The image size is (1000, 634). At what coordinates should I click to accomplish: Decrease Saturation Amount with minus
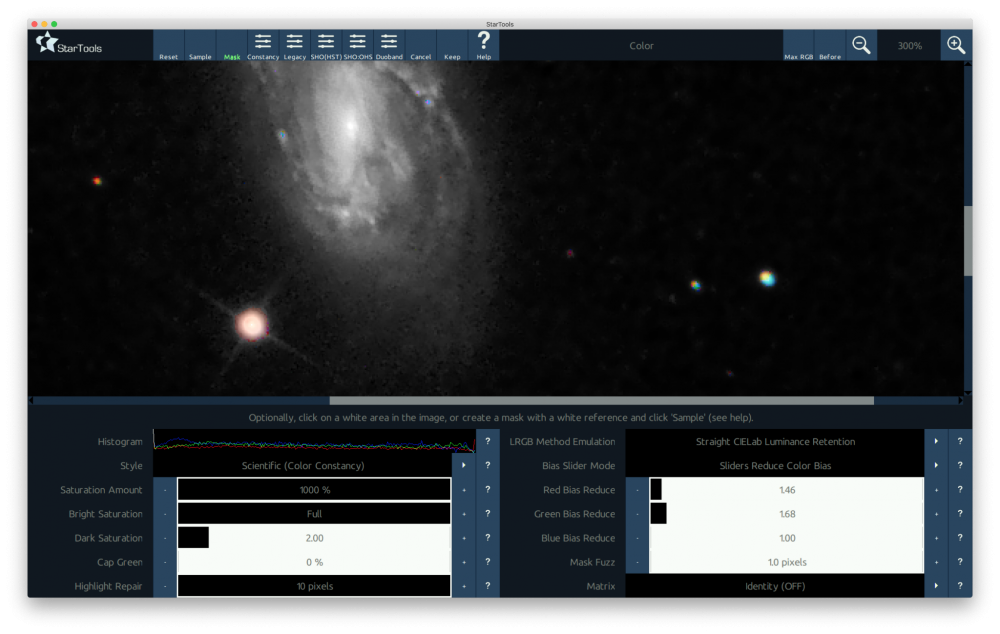point(165,490)
